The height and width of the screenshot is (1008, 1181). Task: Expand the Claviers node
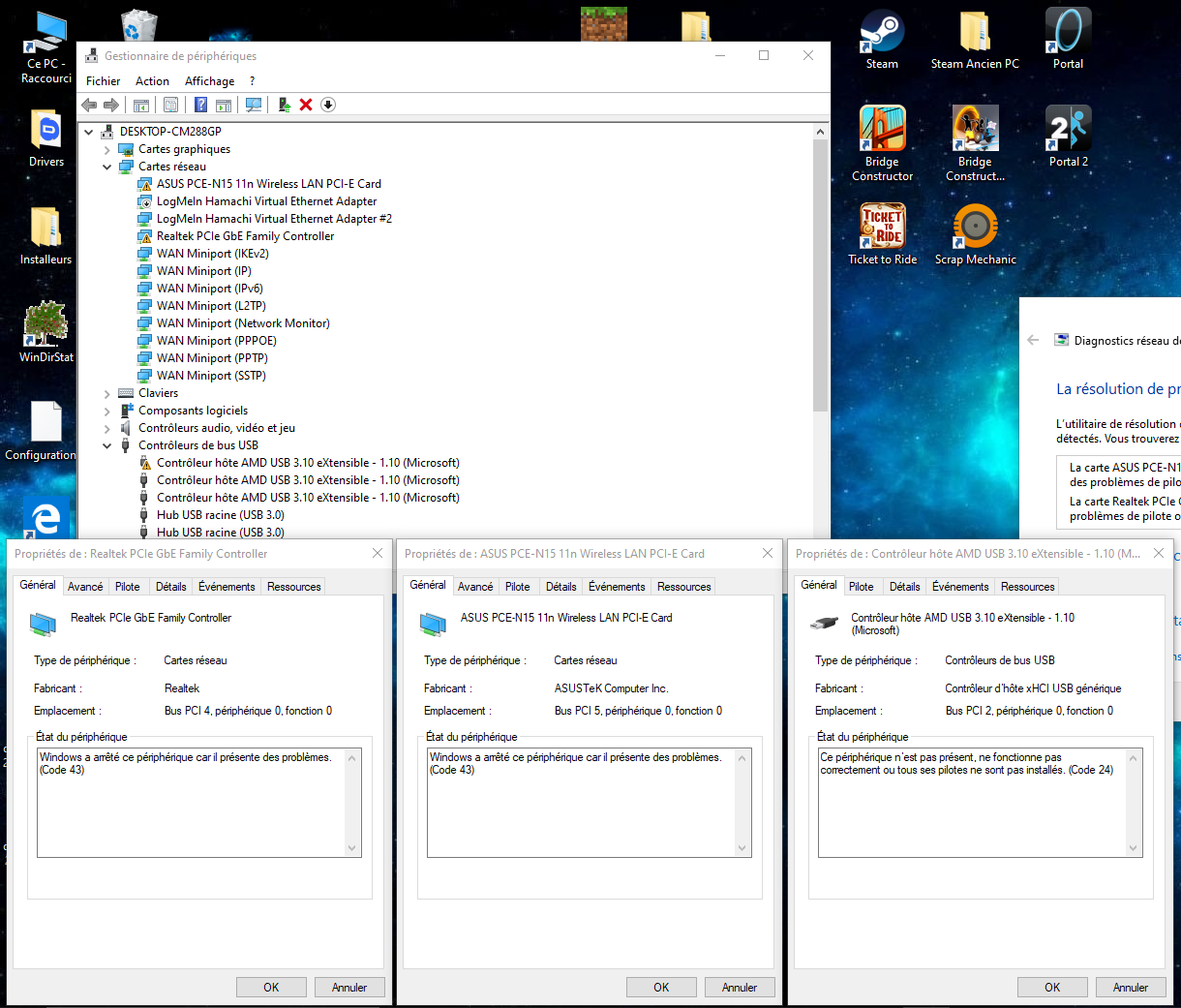[x=107, y=393]
